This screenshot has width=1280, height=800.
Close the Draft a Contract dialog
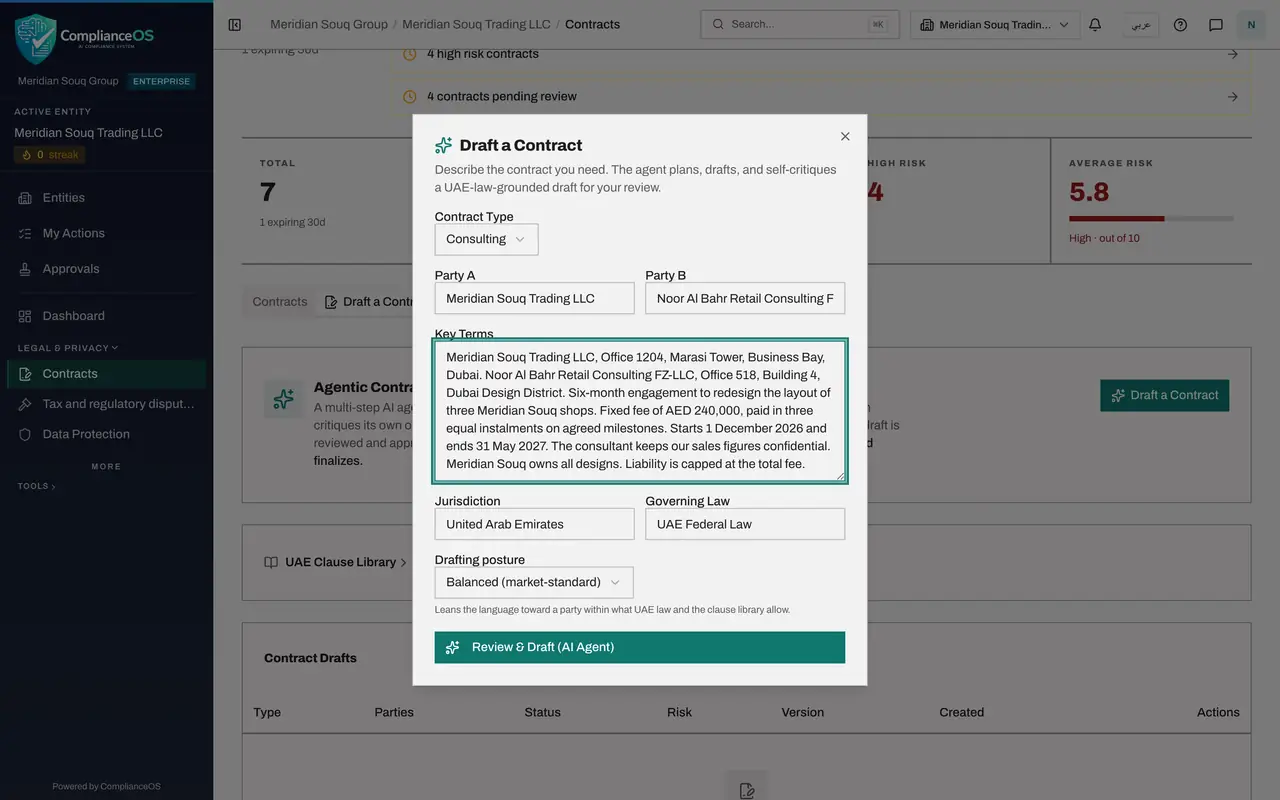pos(845,136)
